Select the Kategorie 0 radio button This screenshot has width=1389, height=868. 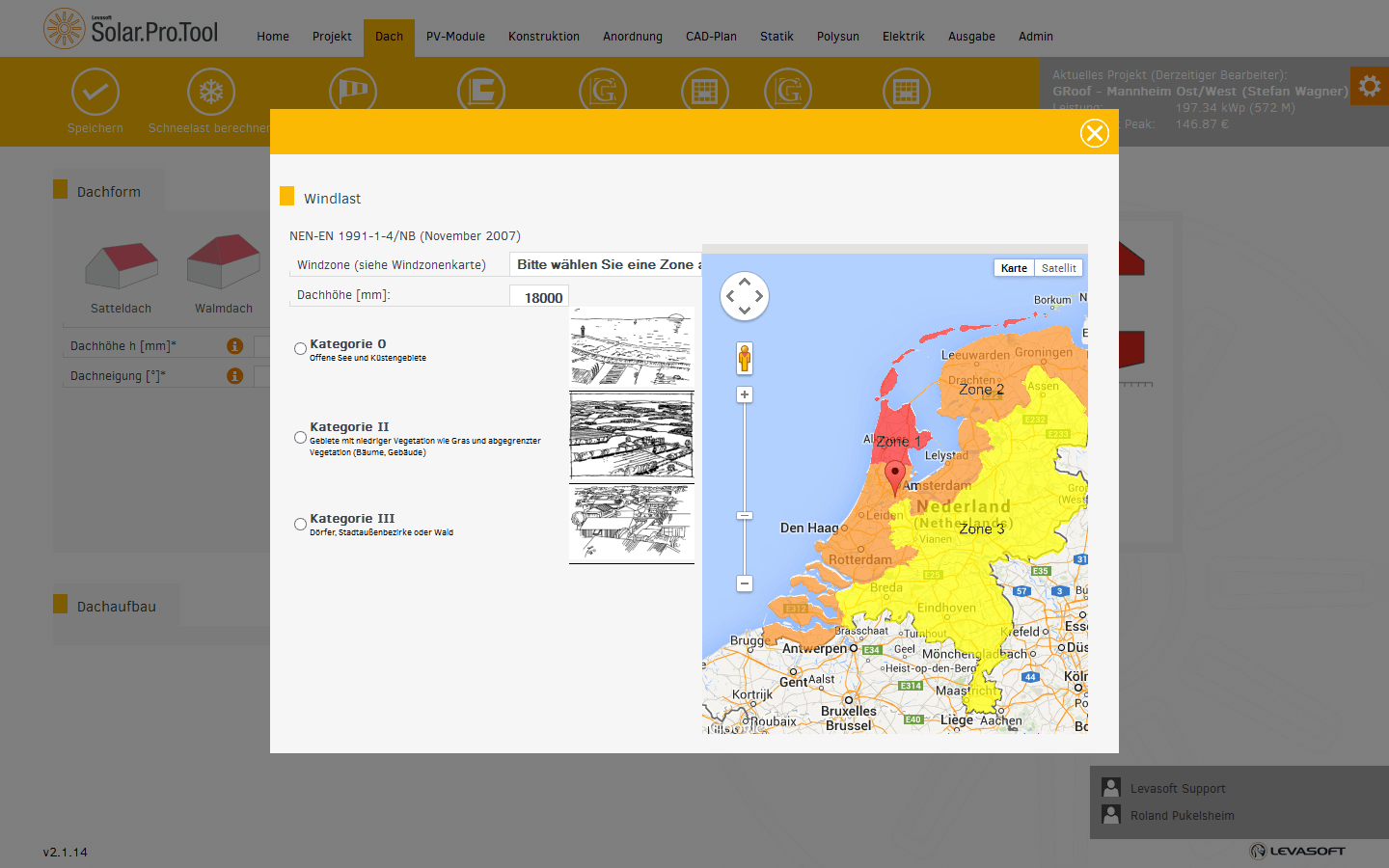300,348
